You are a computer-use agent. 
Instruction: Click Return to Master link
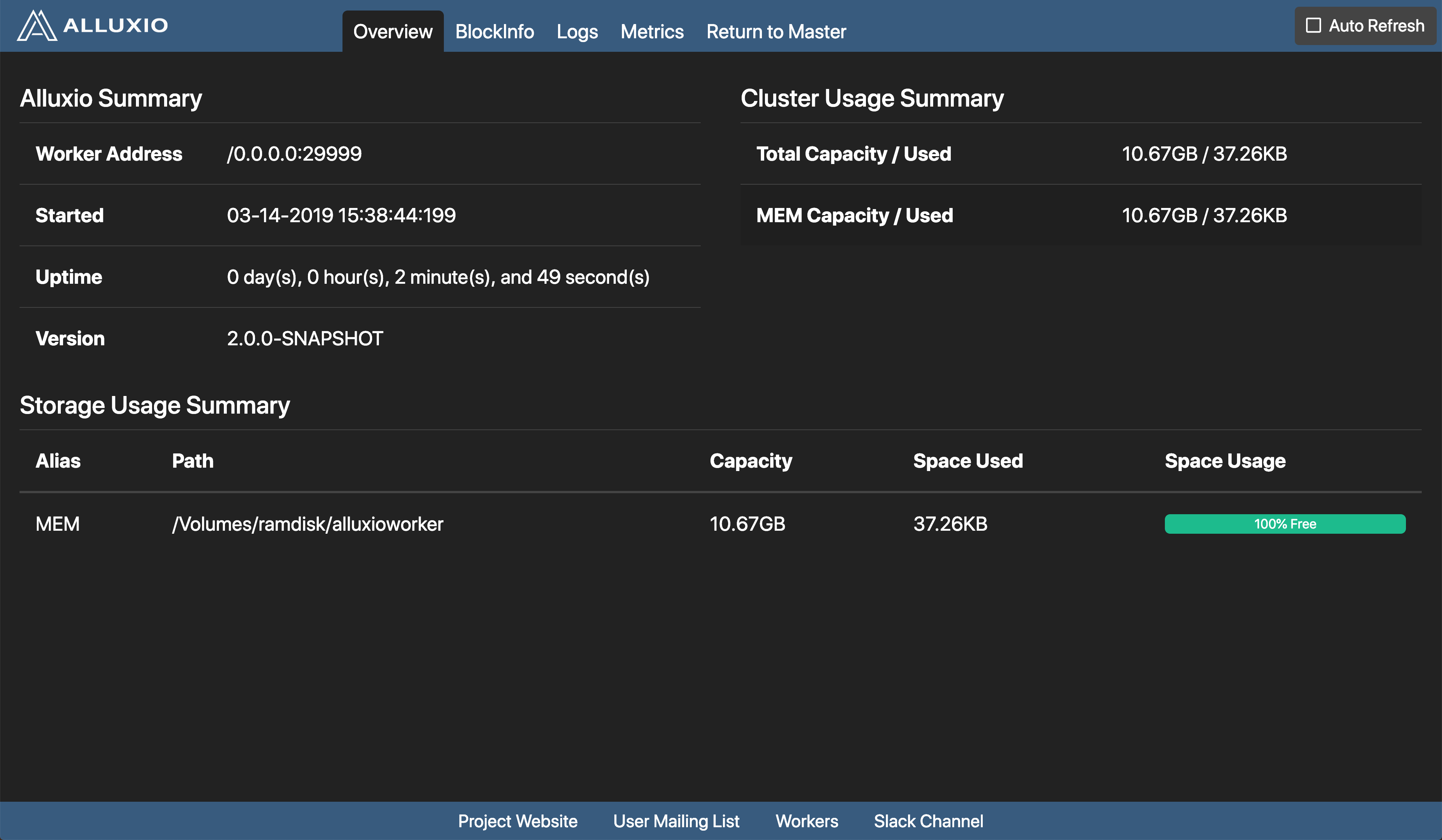click(776, 32)
